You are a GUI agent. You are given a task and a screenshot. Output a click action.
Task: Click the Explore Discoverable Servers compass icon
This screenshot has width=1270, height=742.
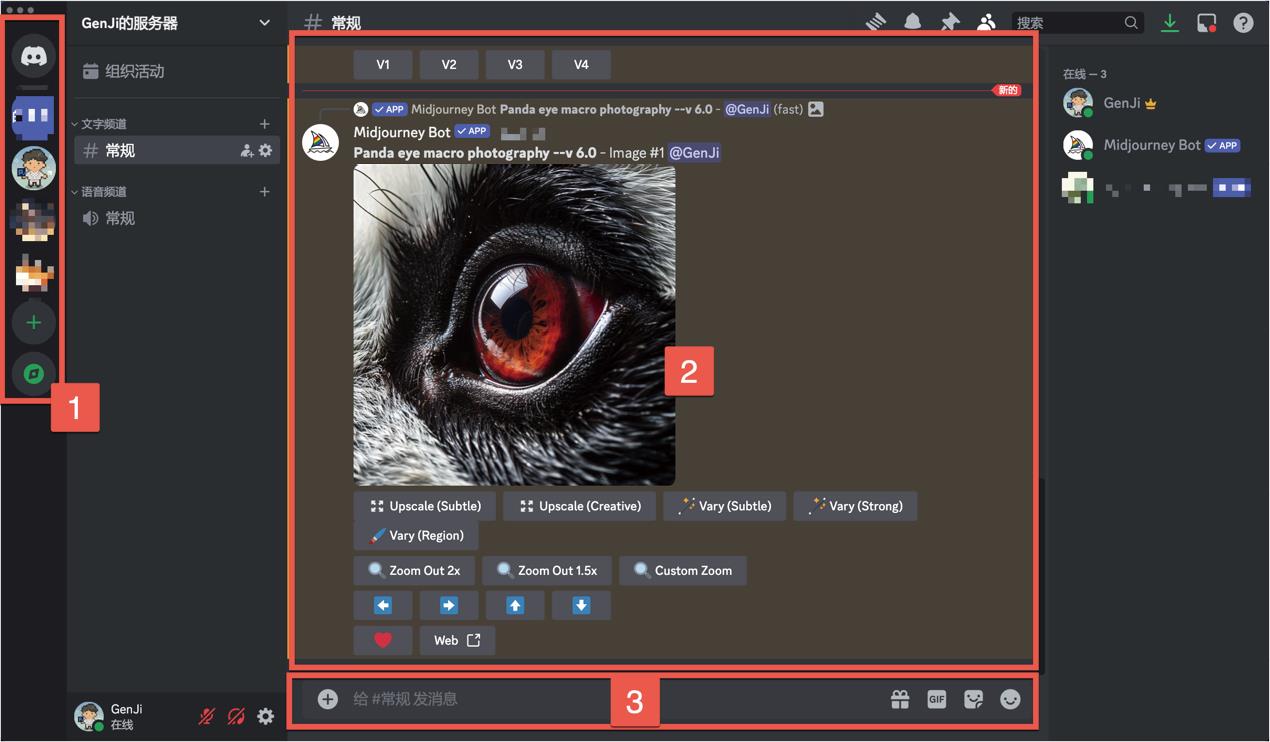[33, 374]
